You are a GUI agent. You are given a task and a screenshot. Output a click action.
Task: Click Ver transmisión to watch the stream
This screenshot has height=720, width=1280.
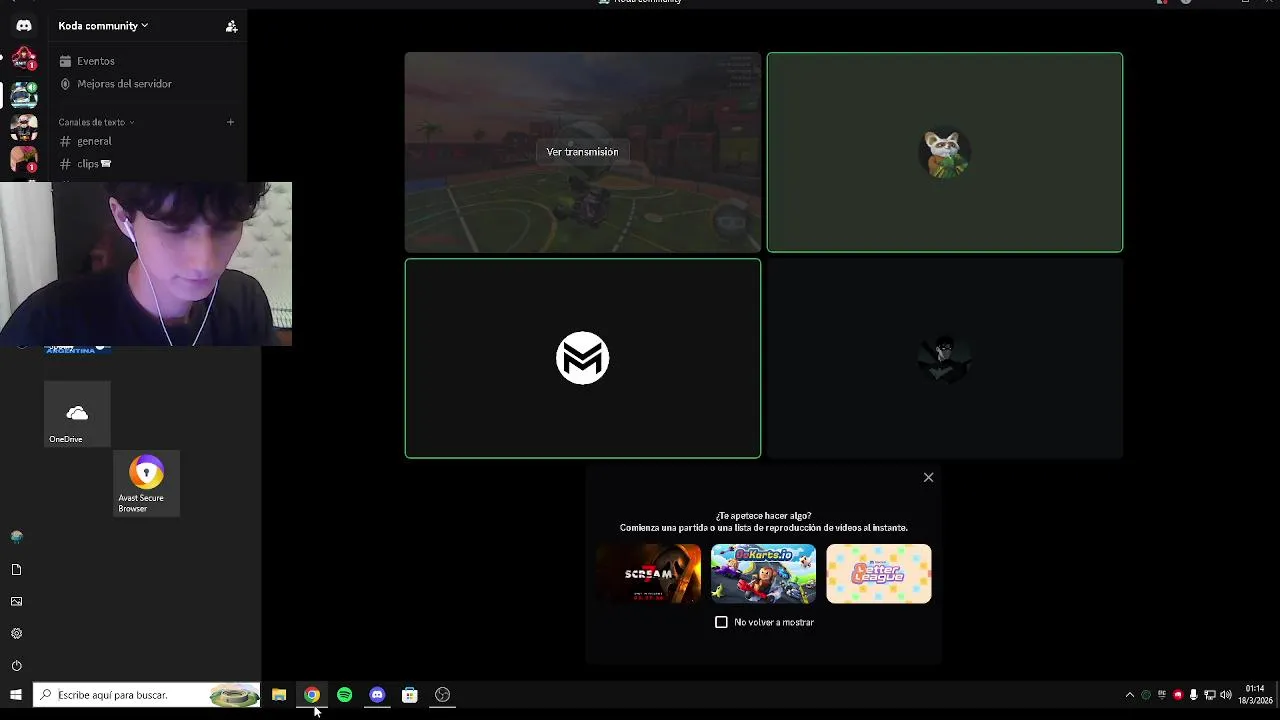pyautogui.click(x=582, y=152)
